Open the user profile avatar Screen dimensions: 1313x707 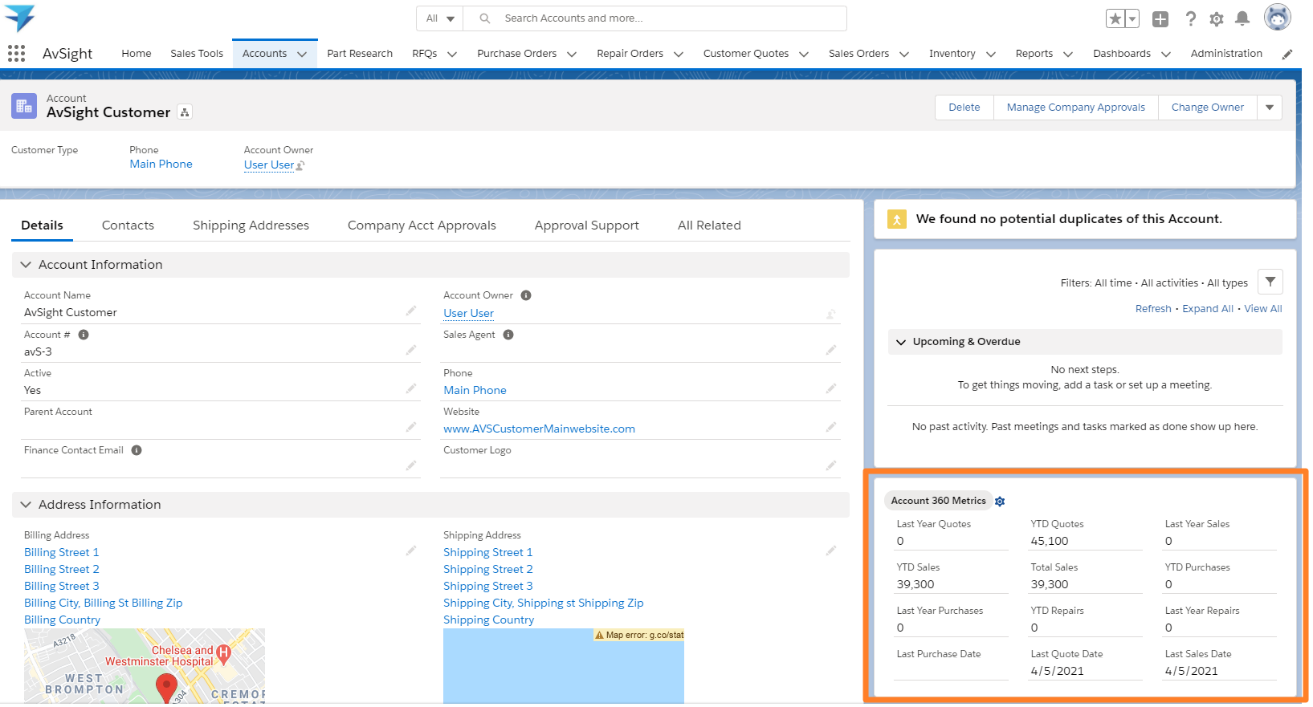coord(1277,18)
